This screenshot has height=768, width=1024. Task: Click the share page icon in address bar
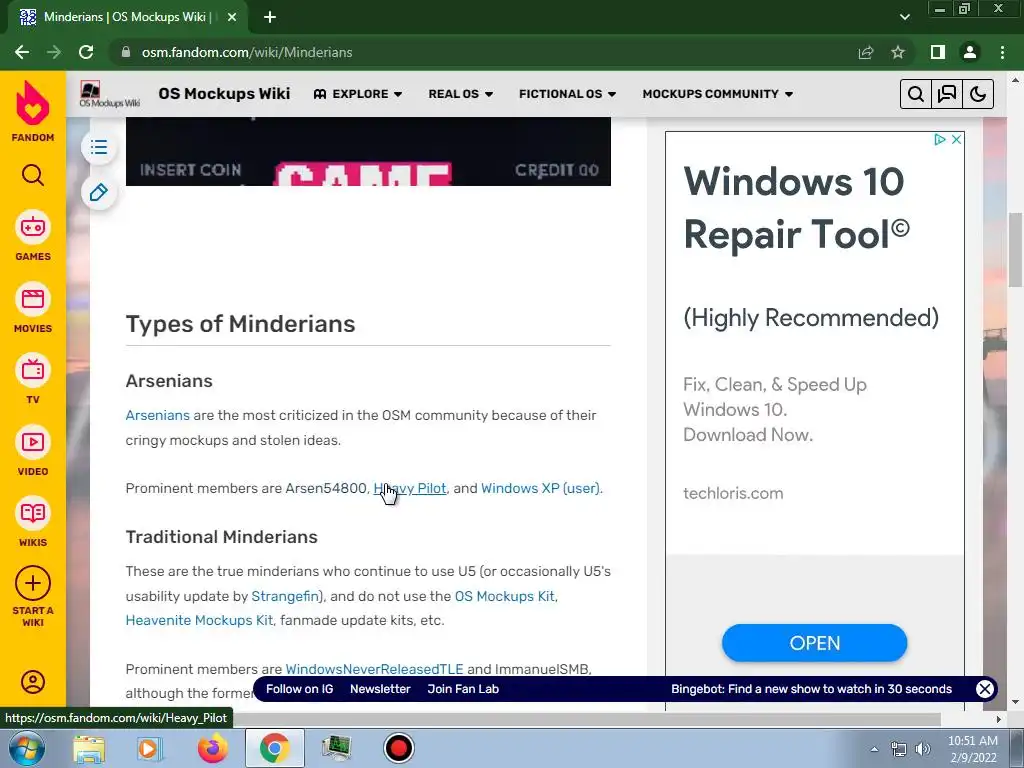coord(866,52)
